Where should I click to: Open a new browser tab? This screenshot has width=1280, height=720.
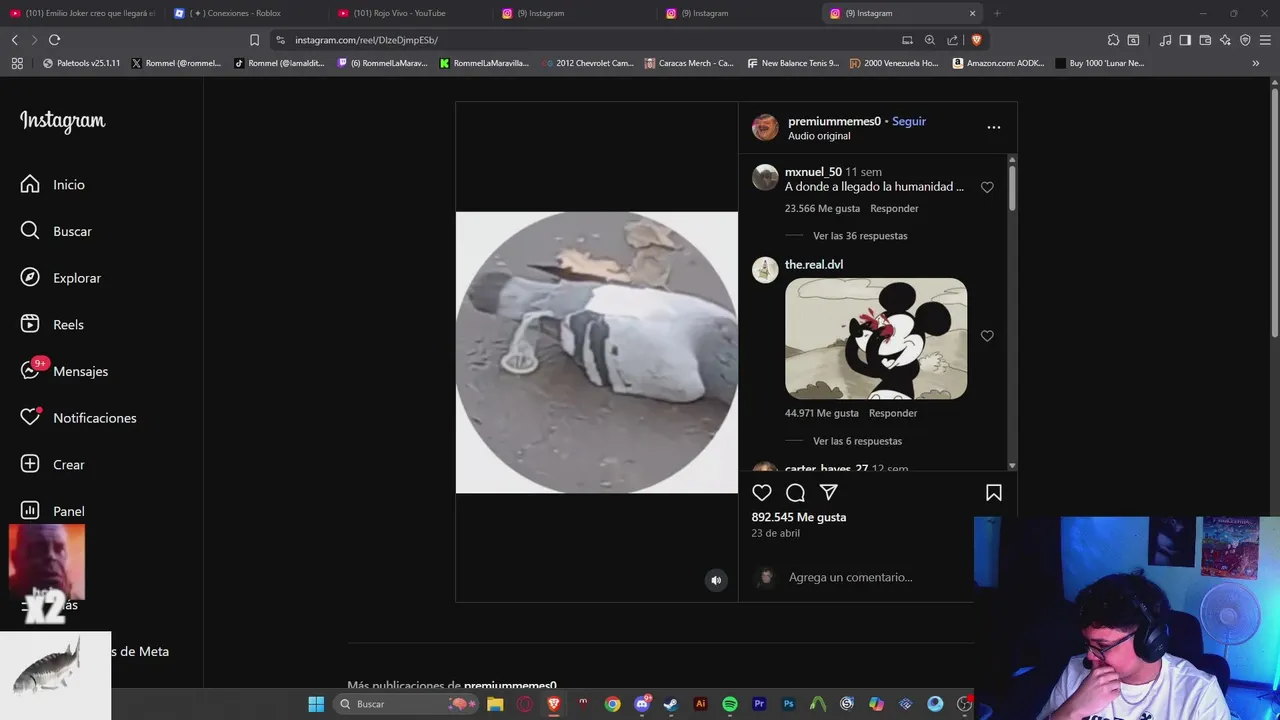pos(997,13)
